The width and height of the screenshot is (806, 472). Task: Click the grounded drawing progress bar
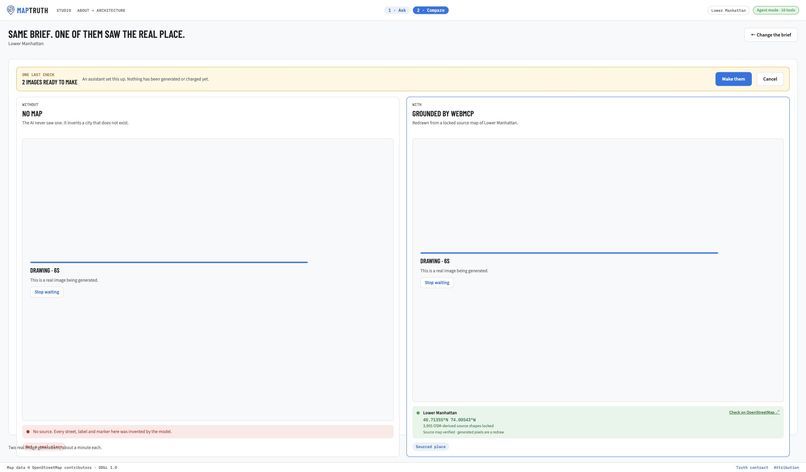[x=569, y=253]
